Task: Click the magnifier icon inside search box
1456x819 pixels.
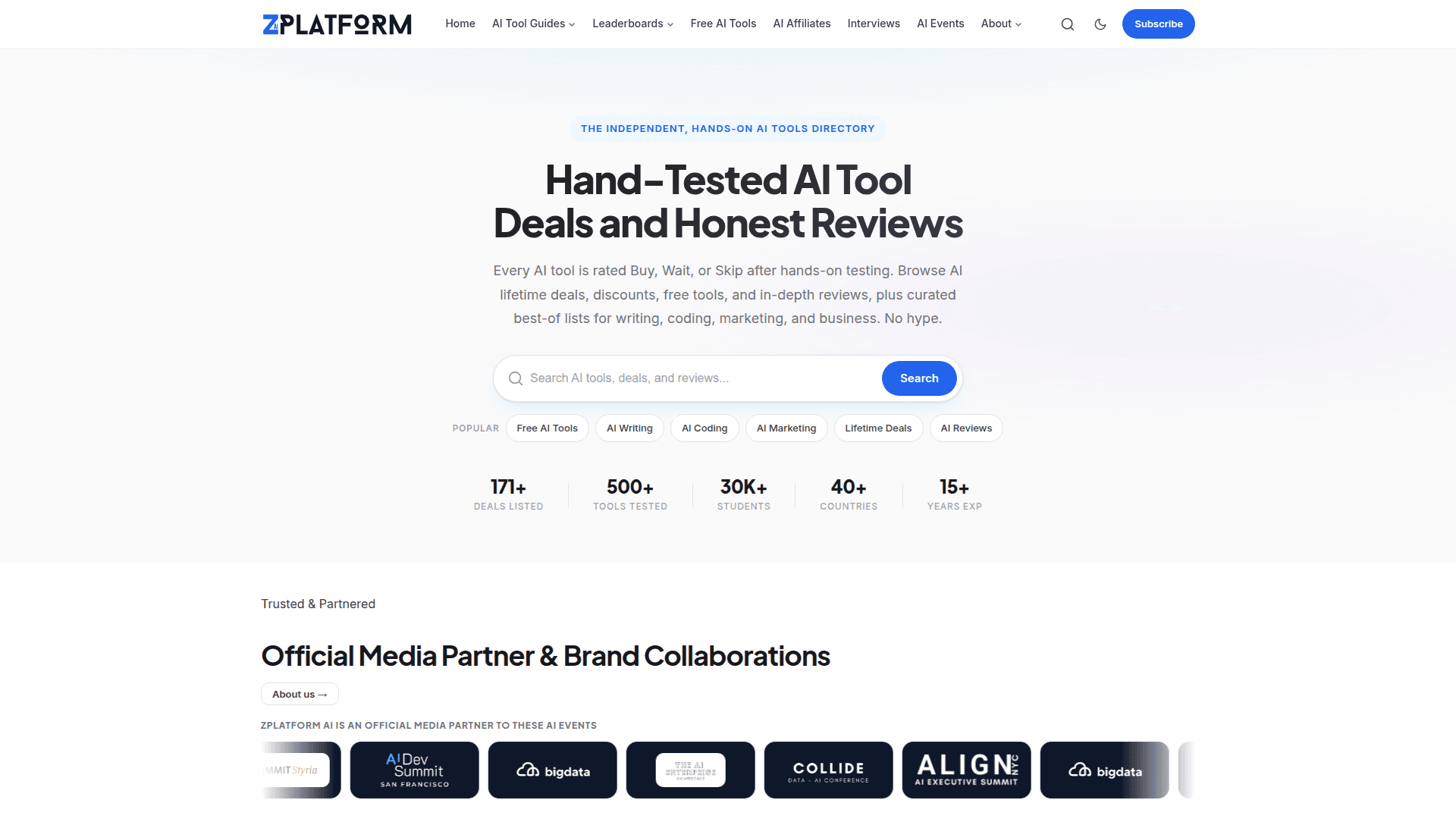Action: click(516, 378)
